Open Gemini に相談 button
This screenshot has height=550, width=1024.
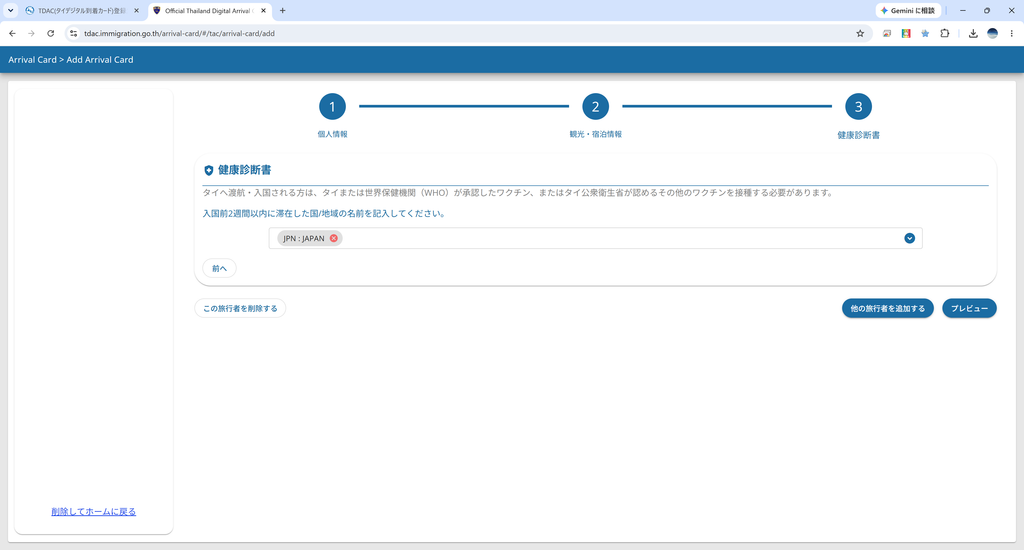pyautogui.click(x=908, y=10)
